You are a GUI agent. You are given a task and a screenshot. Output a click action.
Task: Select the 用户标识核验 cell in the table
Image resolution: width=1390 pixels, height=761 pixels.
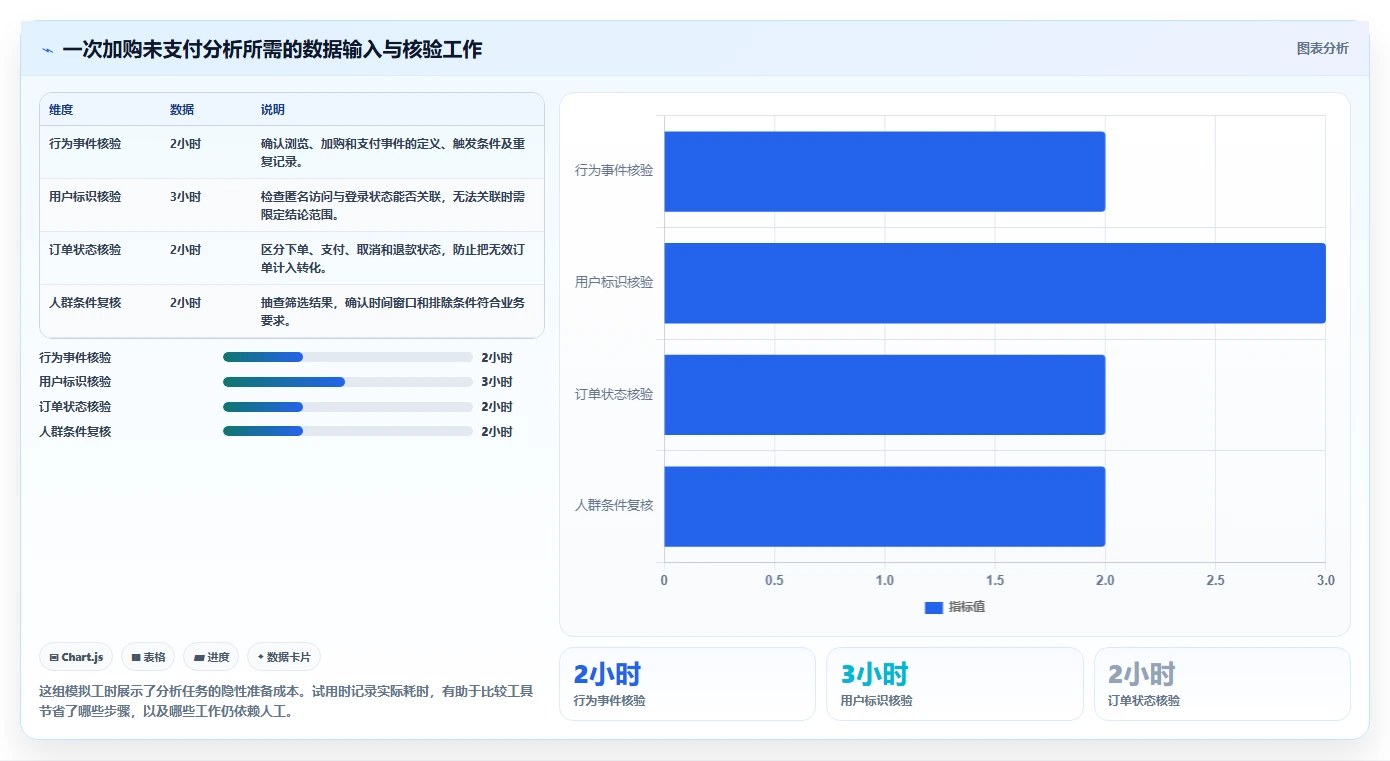(85, 197)
